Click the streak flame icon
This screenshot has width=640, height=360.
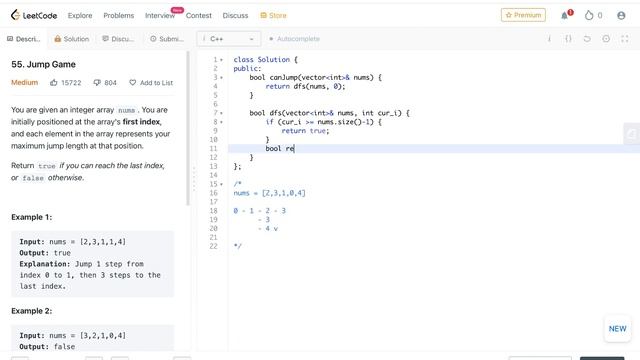click(x=589, y=16)
